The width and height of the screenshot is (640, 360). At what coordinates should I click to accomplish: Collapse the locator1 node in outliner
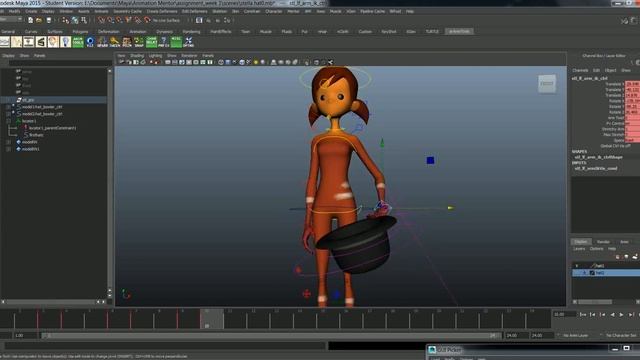point(8,121)
